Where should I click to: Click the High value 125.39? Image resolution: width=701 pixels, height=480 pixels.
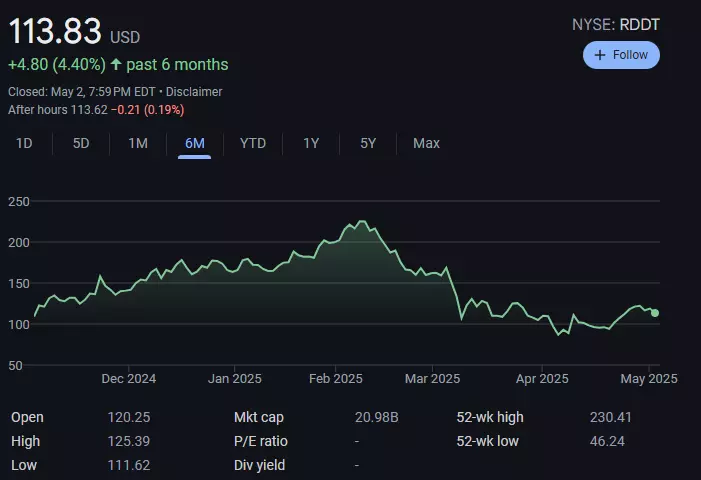point(129,442)
